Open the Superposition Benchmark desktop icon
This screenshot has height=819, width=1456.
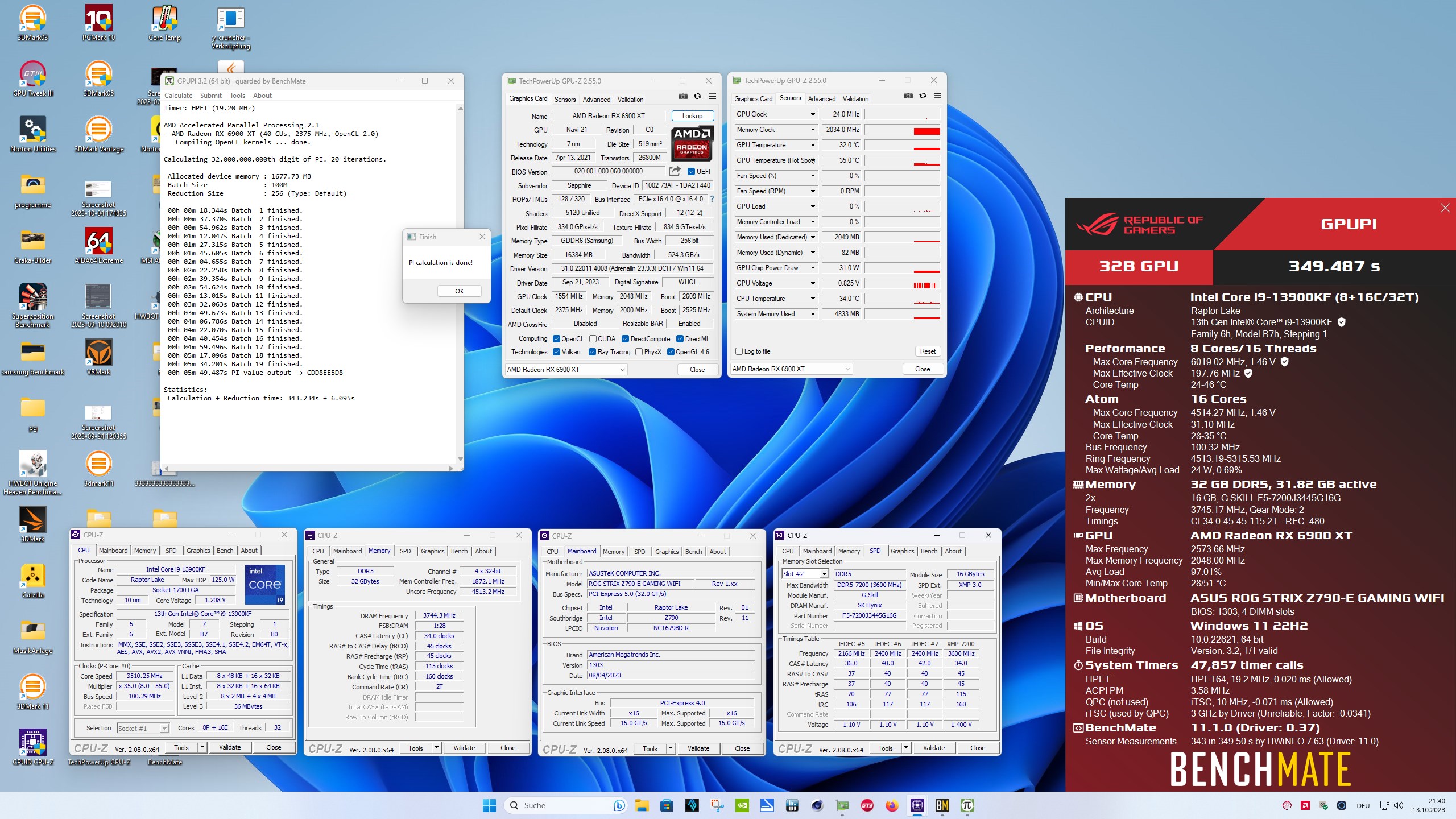pyautogui.click(x=32, y=305)
